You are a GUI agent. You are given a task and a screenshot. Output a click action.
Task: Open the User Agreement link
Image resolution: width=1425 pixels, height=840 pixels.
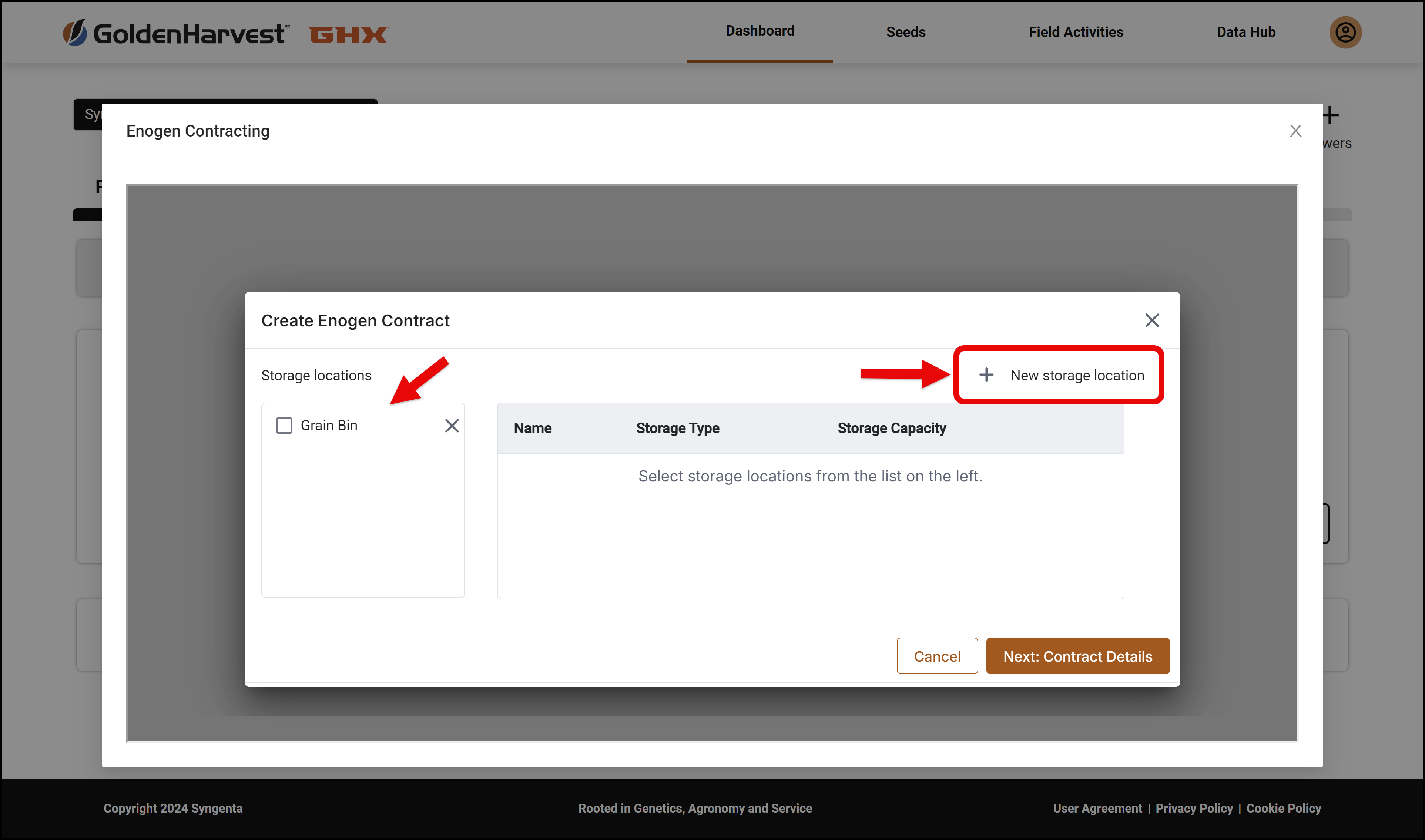[1097, 808]
